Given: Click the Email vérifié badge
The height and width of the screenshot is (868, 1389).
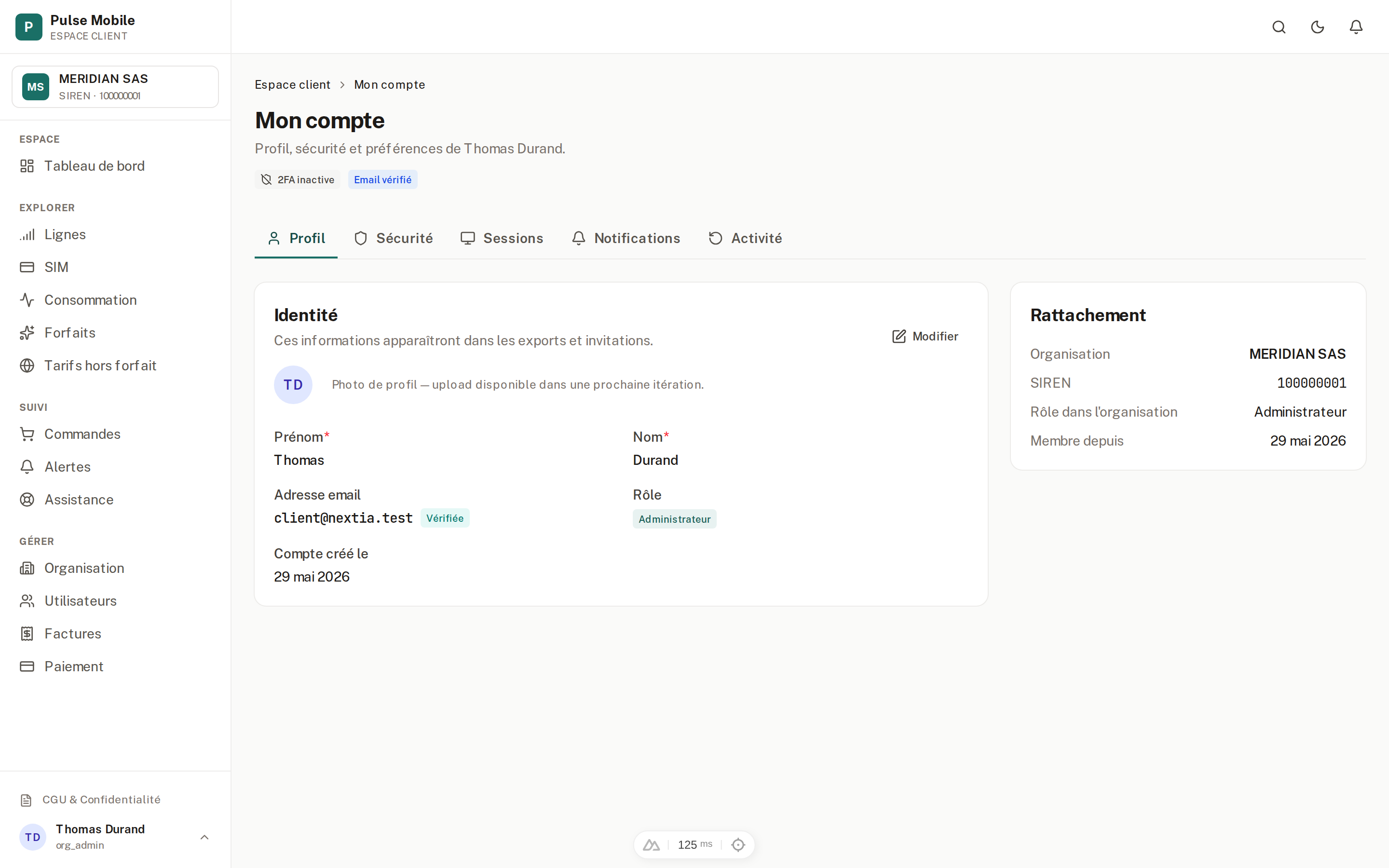Looking at the screenshot, I should tap(382, 180).
